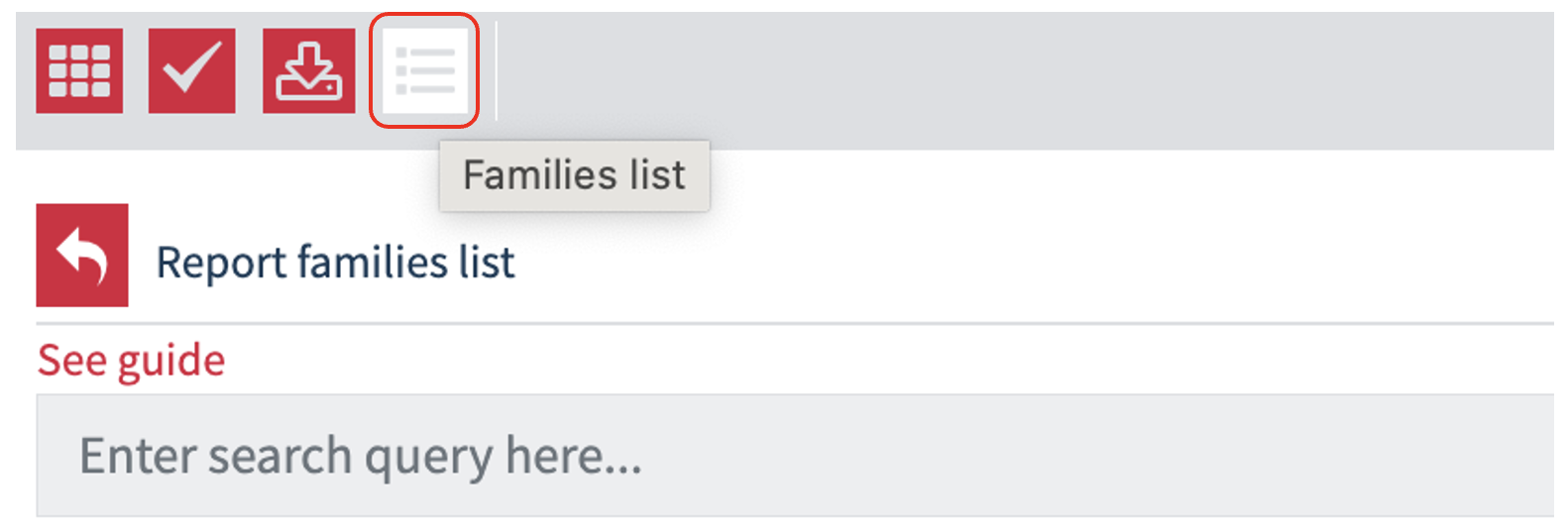The width and height of the screenshot is (1568, 531).
Task: Click the nine-square grid toolbar button
Action: click(x=79, y=70)
